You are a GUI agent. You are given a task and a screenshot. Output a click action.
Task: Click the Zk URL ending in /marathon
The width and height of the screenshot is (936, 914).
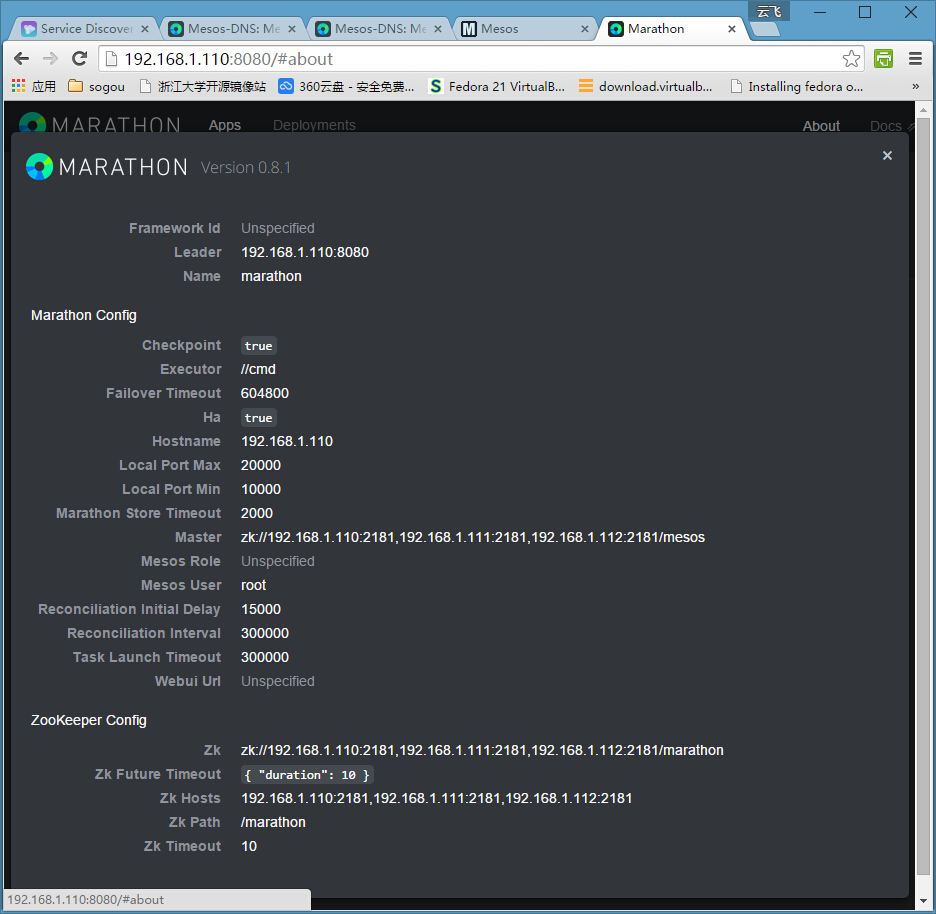coord(482,750)
